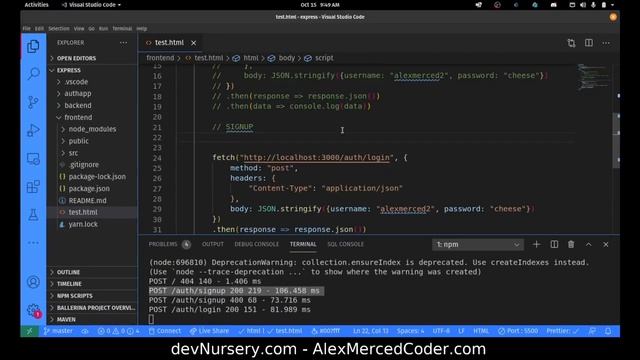The height and width of the screenshot is (360, 640).
Task: Switch to the SQL CONSOLE tab
Action: click(345, 244)
